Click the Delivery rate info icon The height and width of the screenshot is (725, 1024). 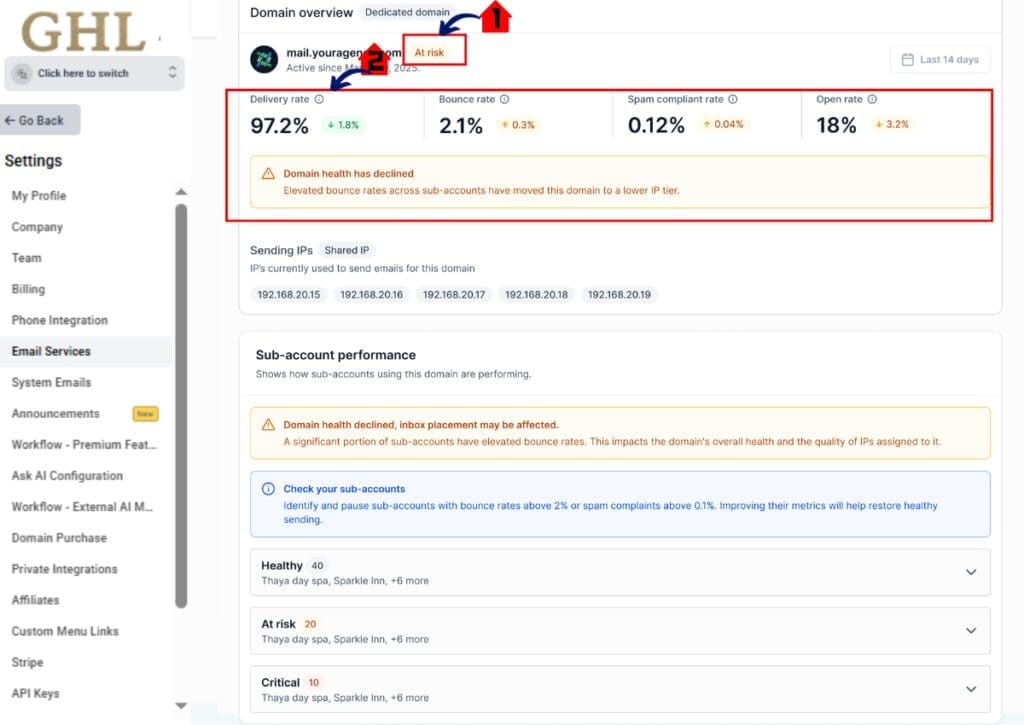click(x=319, y=99)
